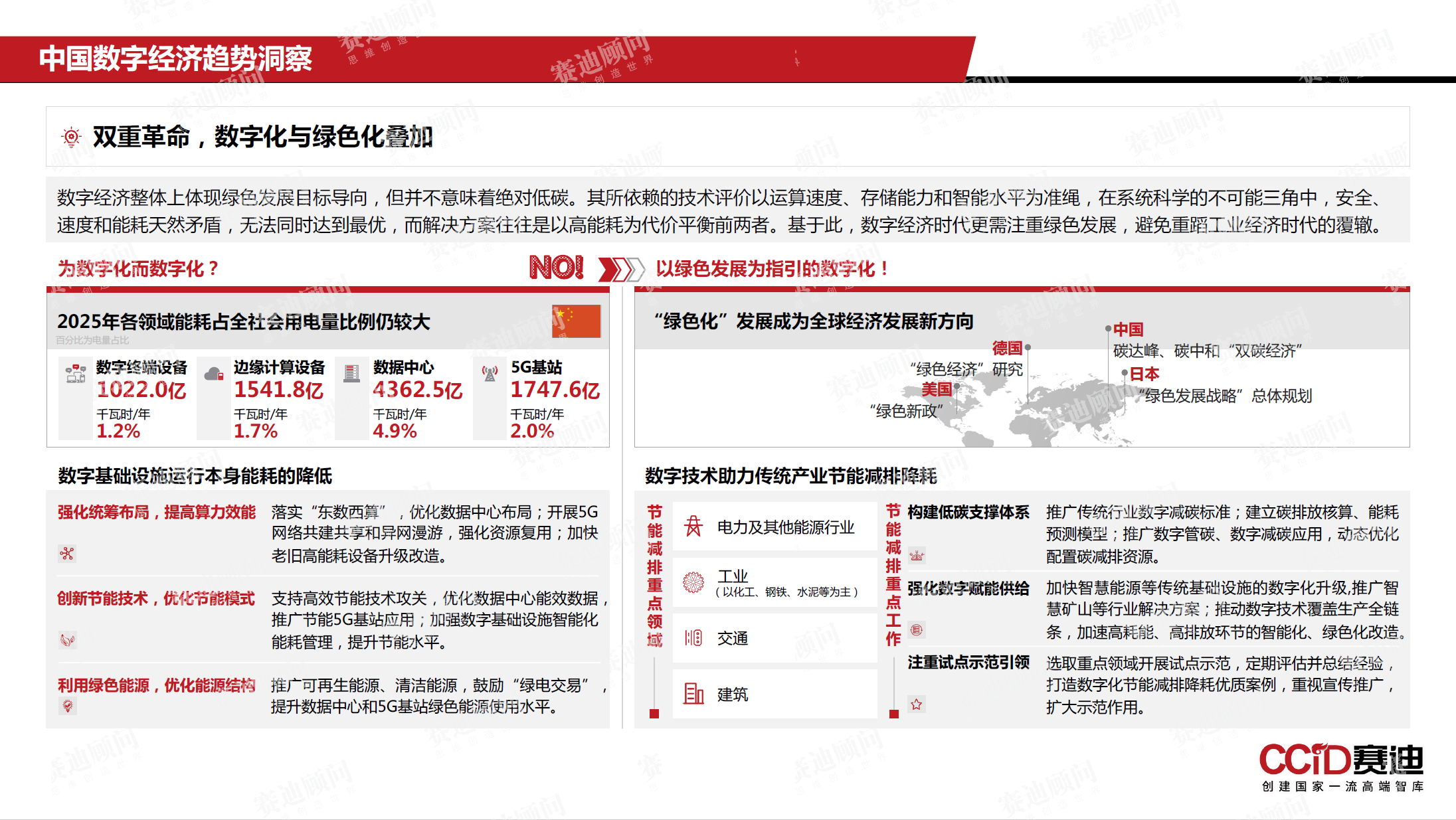Click the lightbulb icon beside 双重革命 heading
This screenshot has height=820, width=1456.
(71, 137)
